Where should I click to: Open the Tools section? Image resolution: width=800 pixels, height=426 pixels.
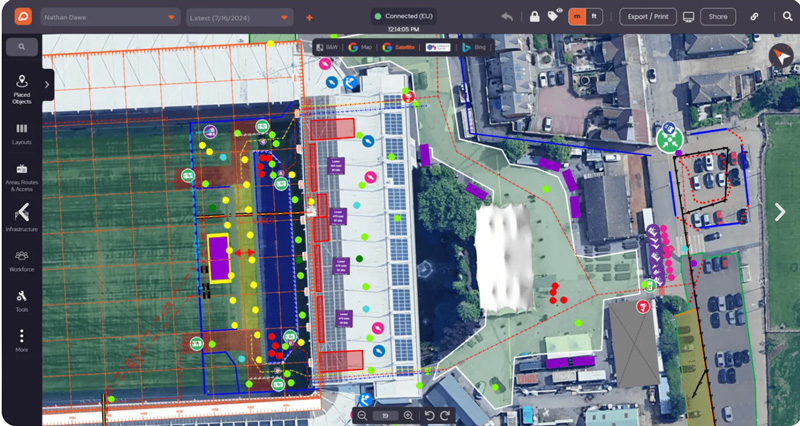pyautogui.click(x=22, y=301)
